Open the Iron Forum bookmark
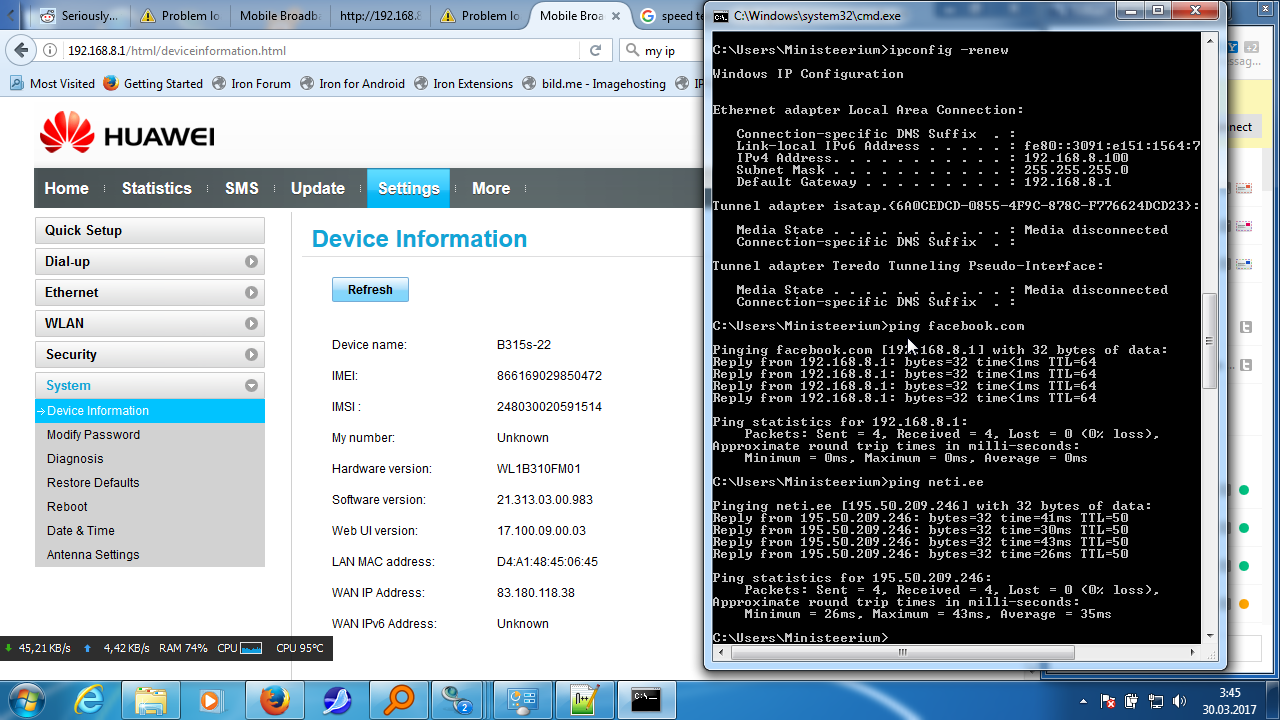The width and height of the screenshot is (1280, 720). [251, 84]
